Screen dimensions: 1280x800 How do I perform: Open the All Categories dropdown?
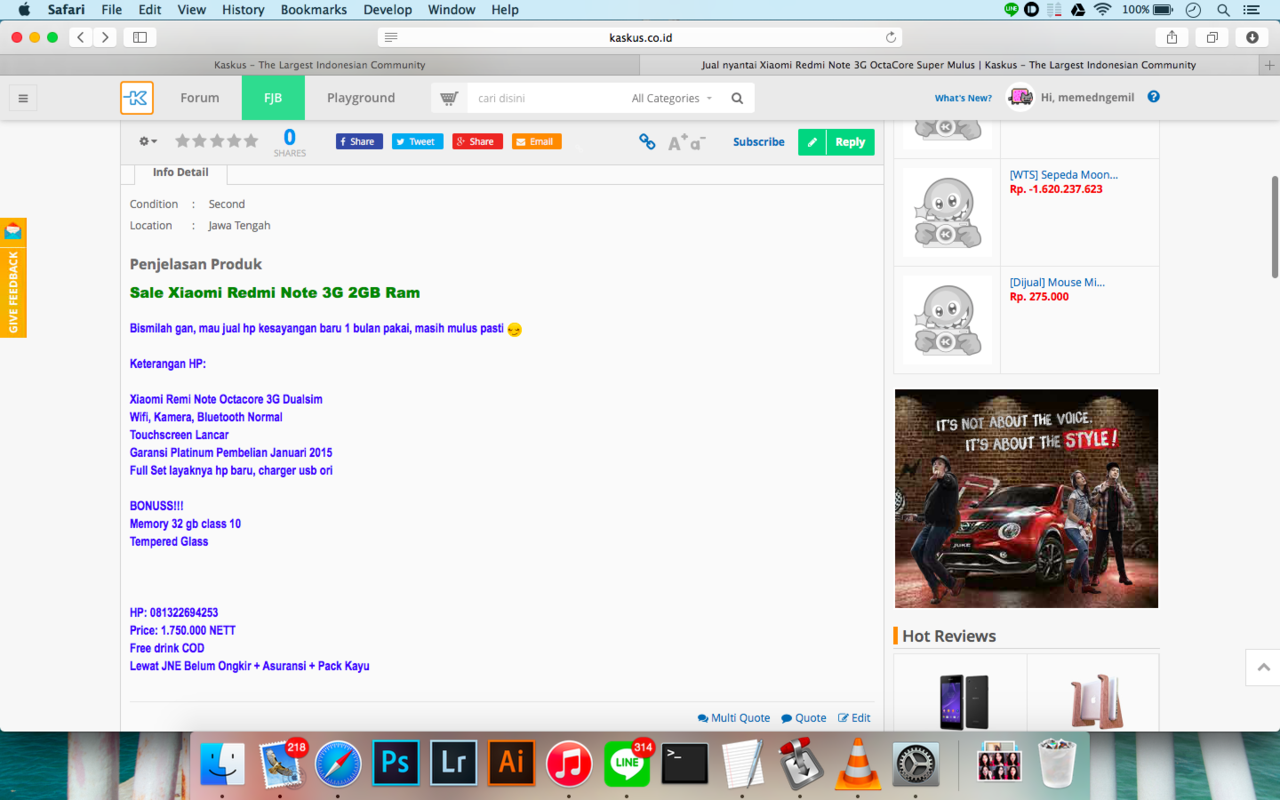click(x=672, y=98)
